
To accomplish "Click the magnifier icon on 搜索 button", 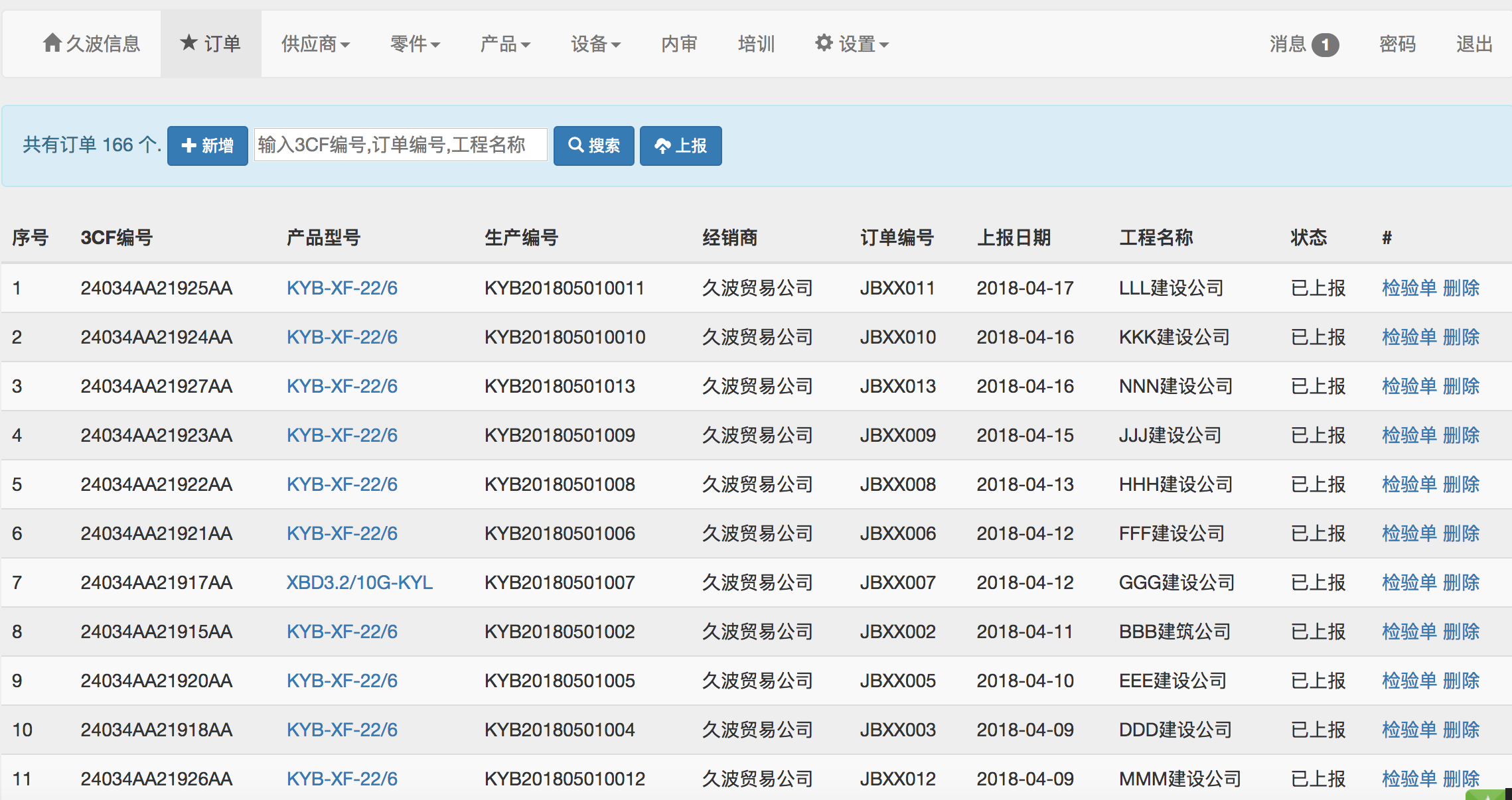I will click(x=575, y=145).
